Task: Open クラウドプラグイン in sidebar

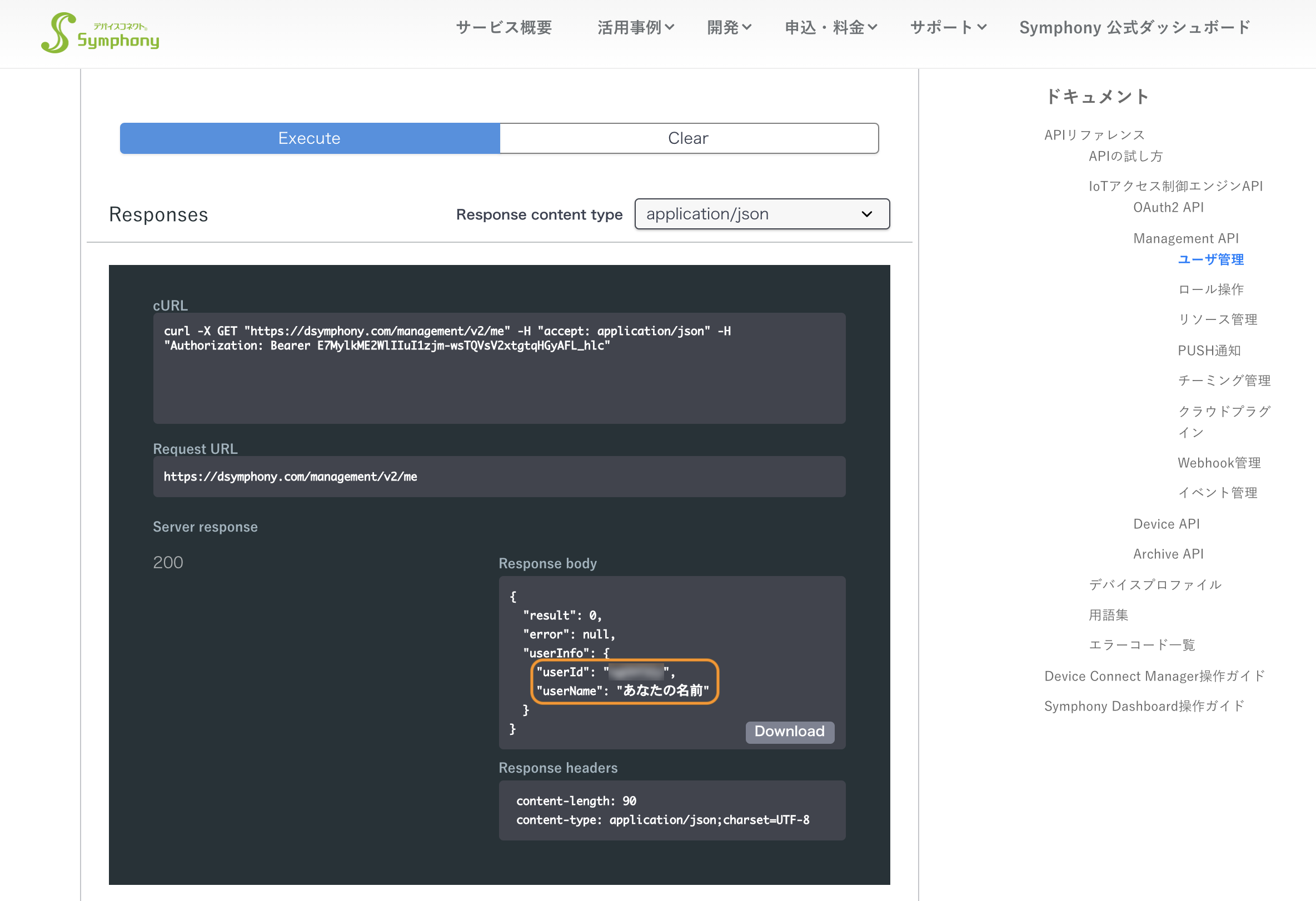Action: [1224, 422]
